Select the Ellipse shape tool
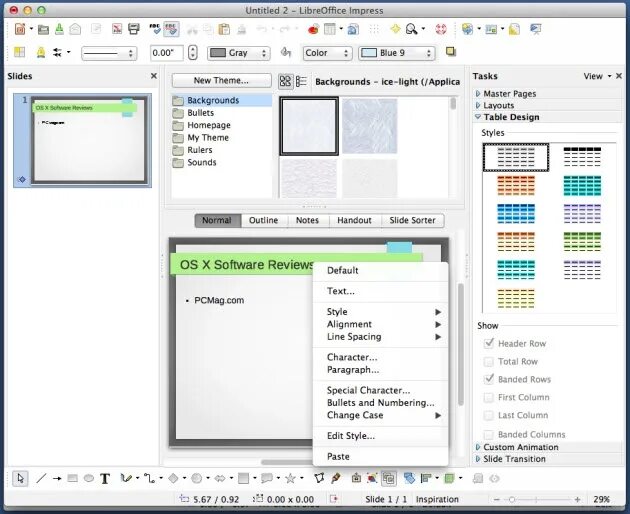The image size is (630, 514). pos(89,478)
